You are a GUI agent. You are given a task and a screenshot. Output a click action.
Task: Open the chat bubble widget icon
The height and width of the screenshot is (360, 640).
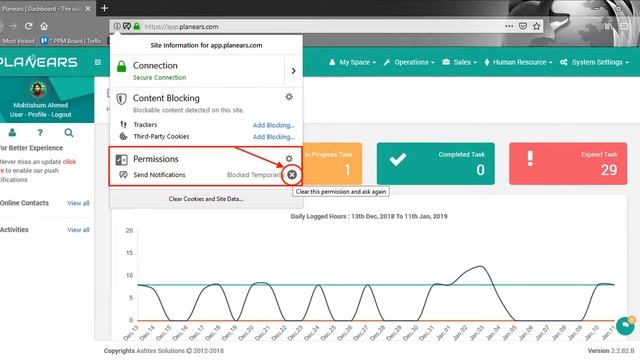(625, 326)
